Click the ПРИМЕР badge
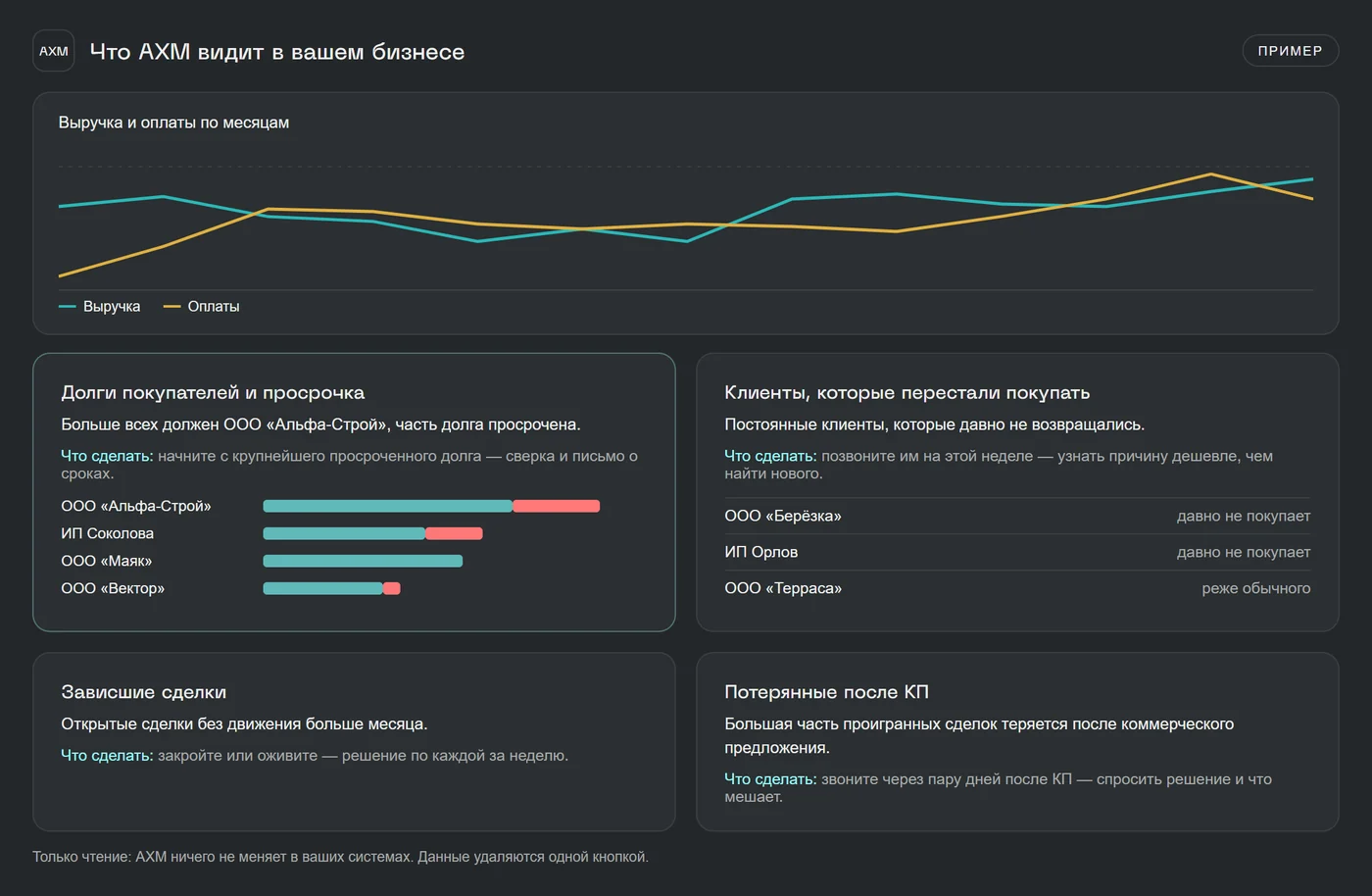Screen dimensions: 1372x896 1290,51
